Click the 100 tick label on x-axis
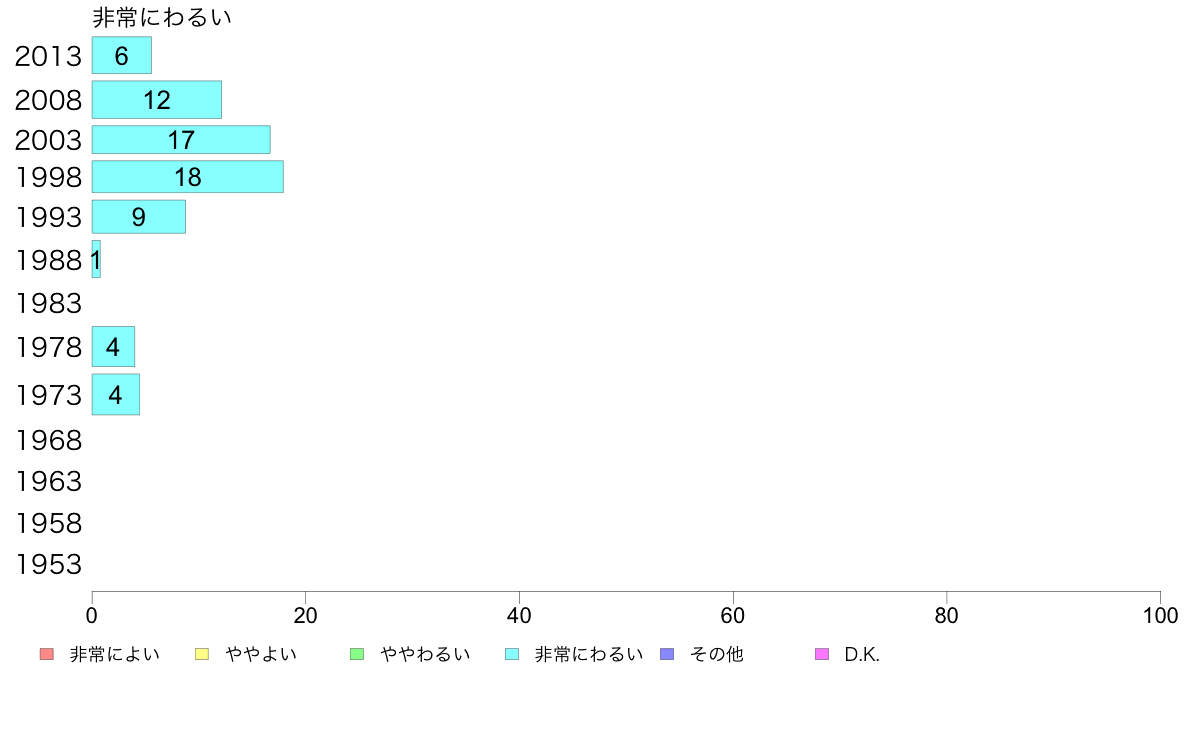The height and width of the screenshot is (736, 1188). [1160, 615]
